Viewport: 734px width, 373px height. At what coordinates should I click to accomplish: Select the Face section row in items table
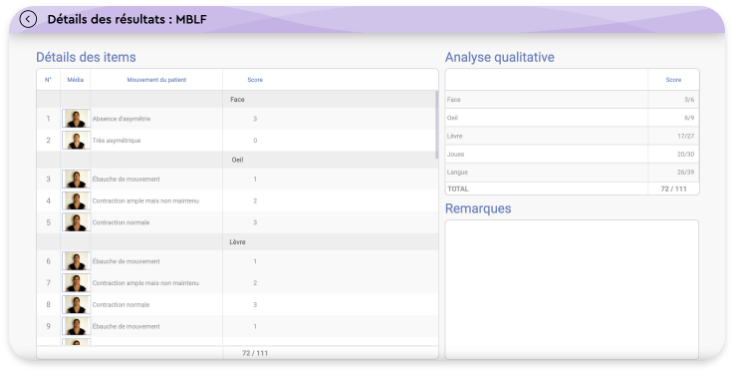coord(236,99)
